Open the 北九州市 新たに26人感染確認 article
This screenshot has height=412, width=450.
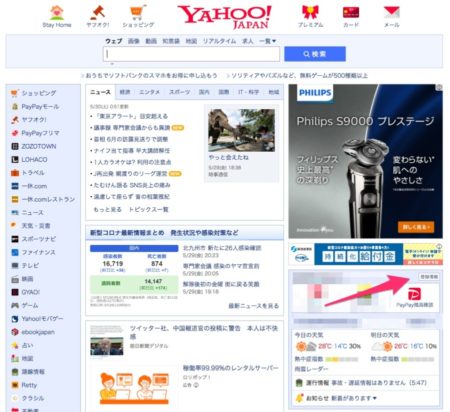click(222, 248)
